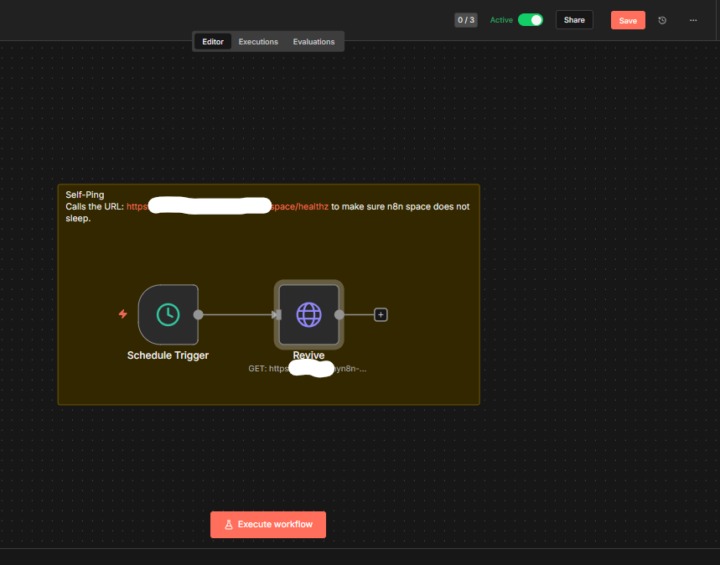Select the Schedule Trigger clock node
720x565 pixels.
168,314
